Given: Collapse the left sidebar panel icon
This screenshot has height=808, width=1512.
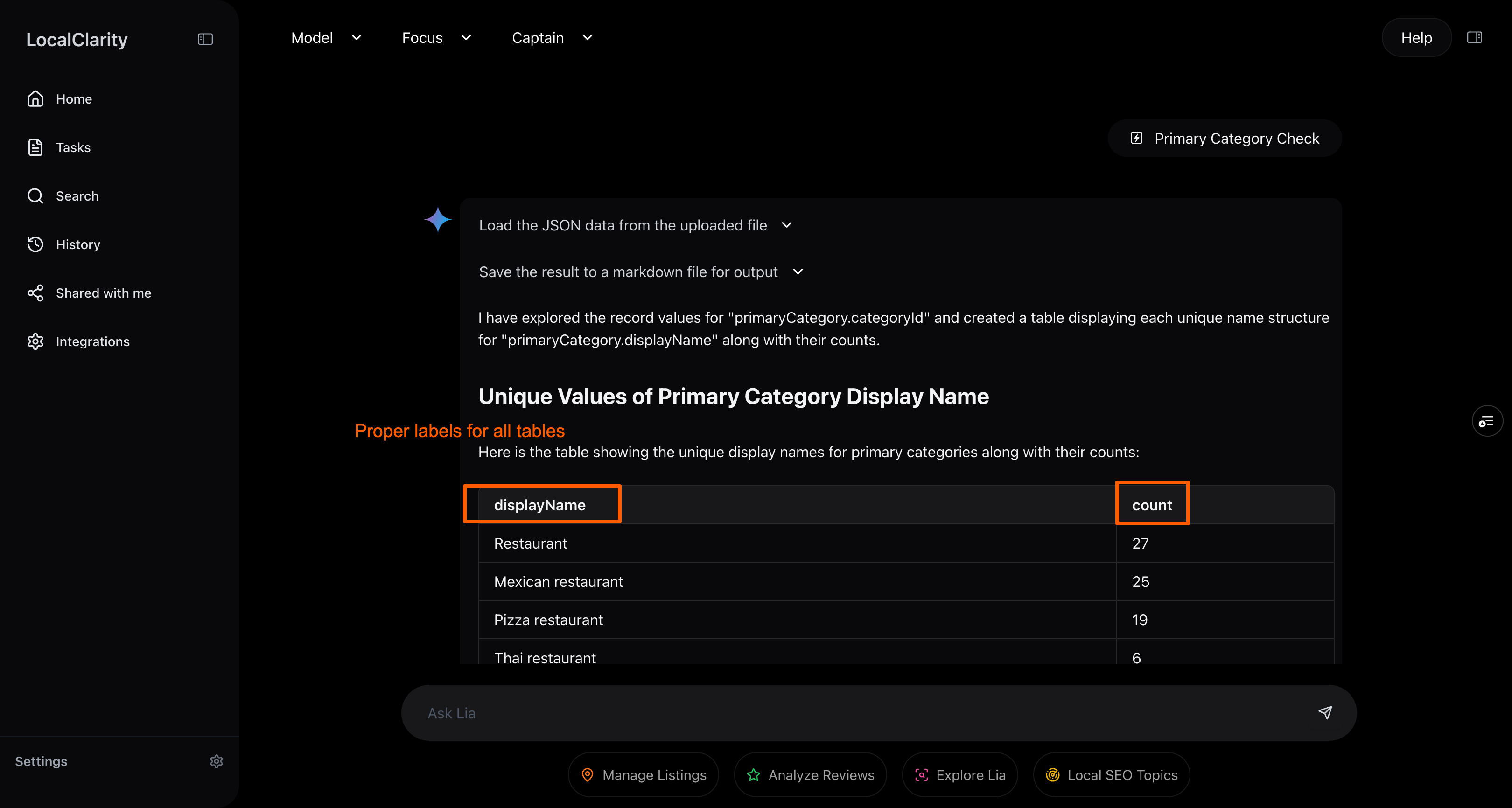Looking at the screenshot, I should coord(205,39).
